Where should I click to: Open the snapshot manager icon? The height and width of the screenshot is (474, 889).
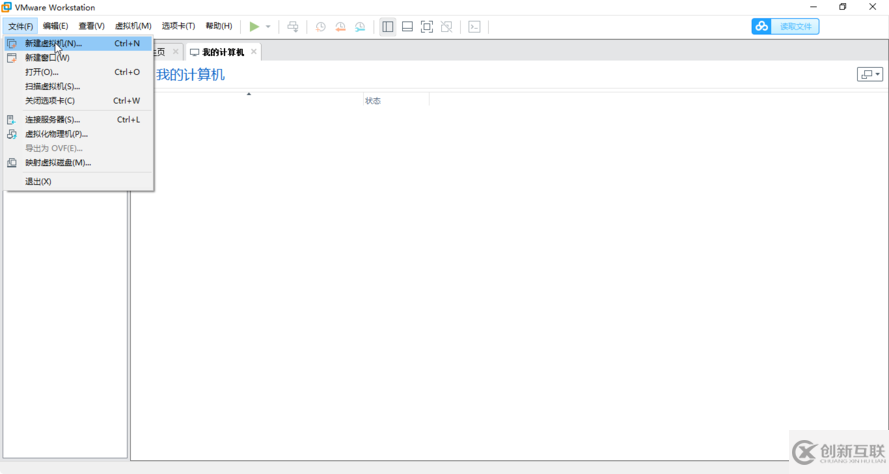pyautogui.click(x=360, y=27)
